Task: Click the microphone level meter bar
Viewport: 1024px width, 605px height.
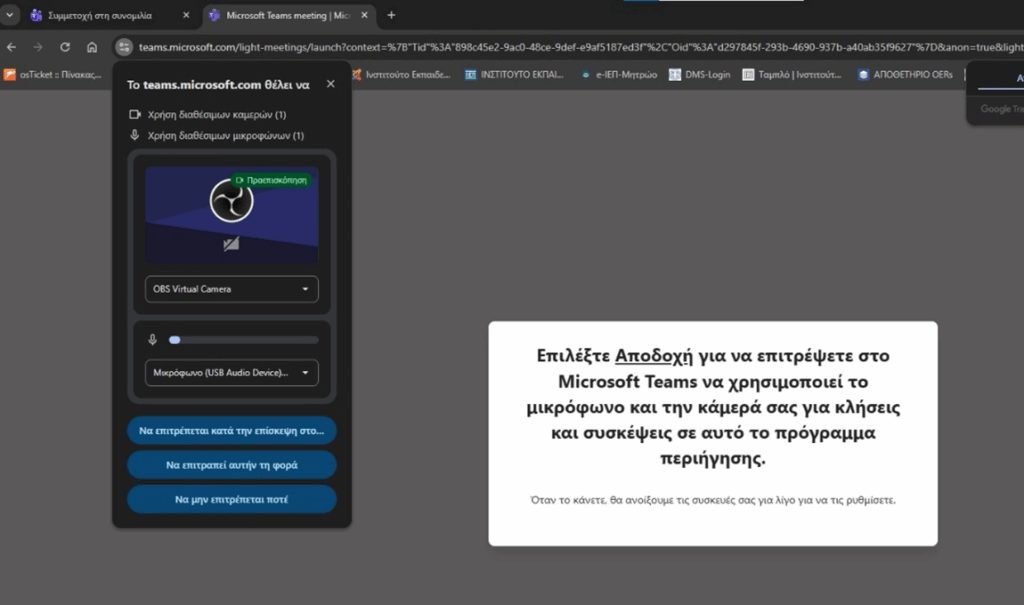Action: [x=244, y=340]
